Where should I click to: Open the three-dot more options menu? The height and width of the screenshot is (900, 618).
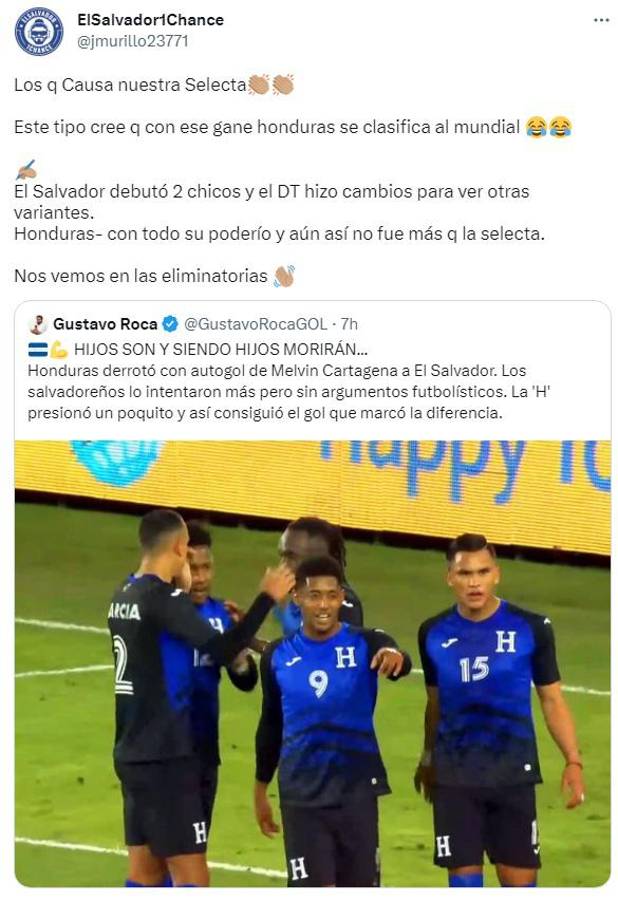click(601, 21)
